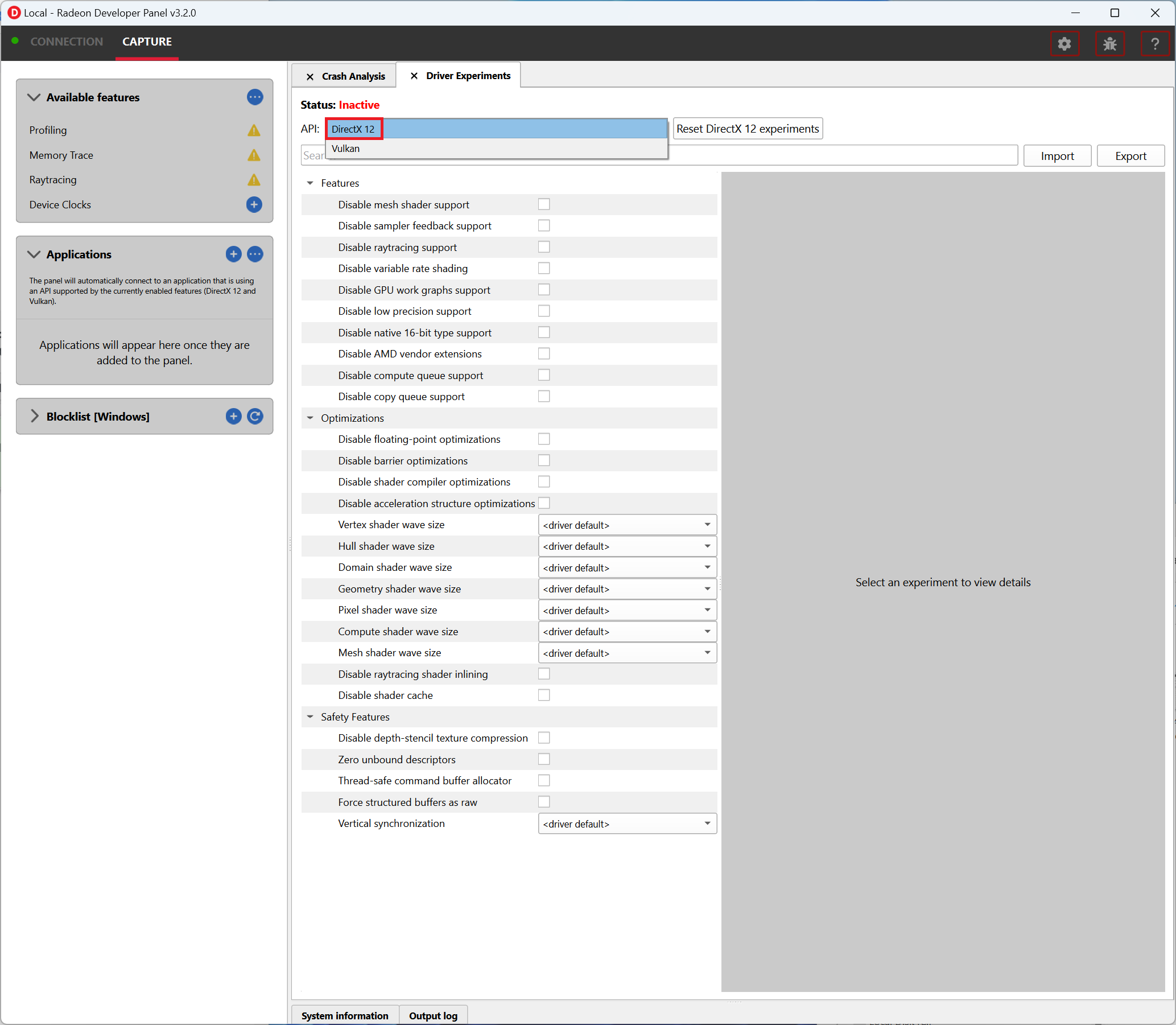This screenshot has width=1176, height=1025.
Task: Check Disable barrier optimizations
Action: 544,460
